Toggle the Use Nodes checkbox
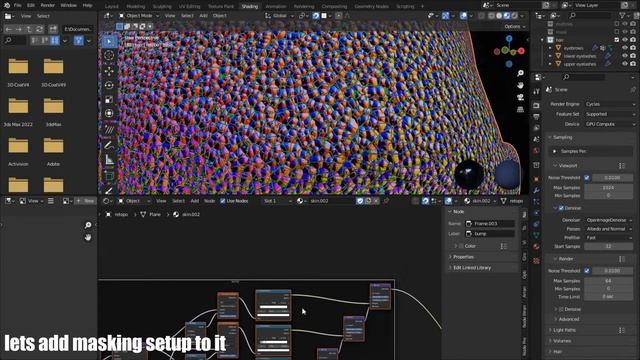The height and width of the screenshot is (360, 640). (222, 201)
